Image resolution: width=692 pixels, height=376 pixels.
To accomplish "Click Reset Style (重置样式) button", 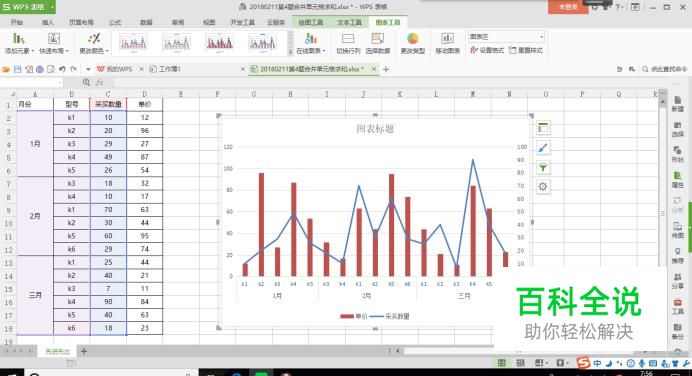I will point(526,50).
